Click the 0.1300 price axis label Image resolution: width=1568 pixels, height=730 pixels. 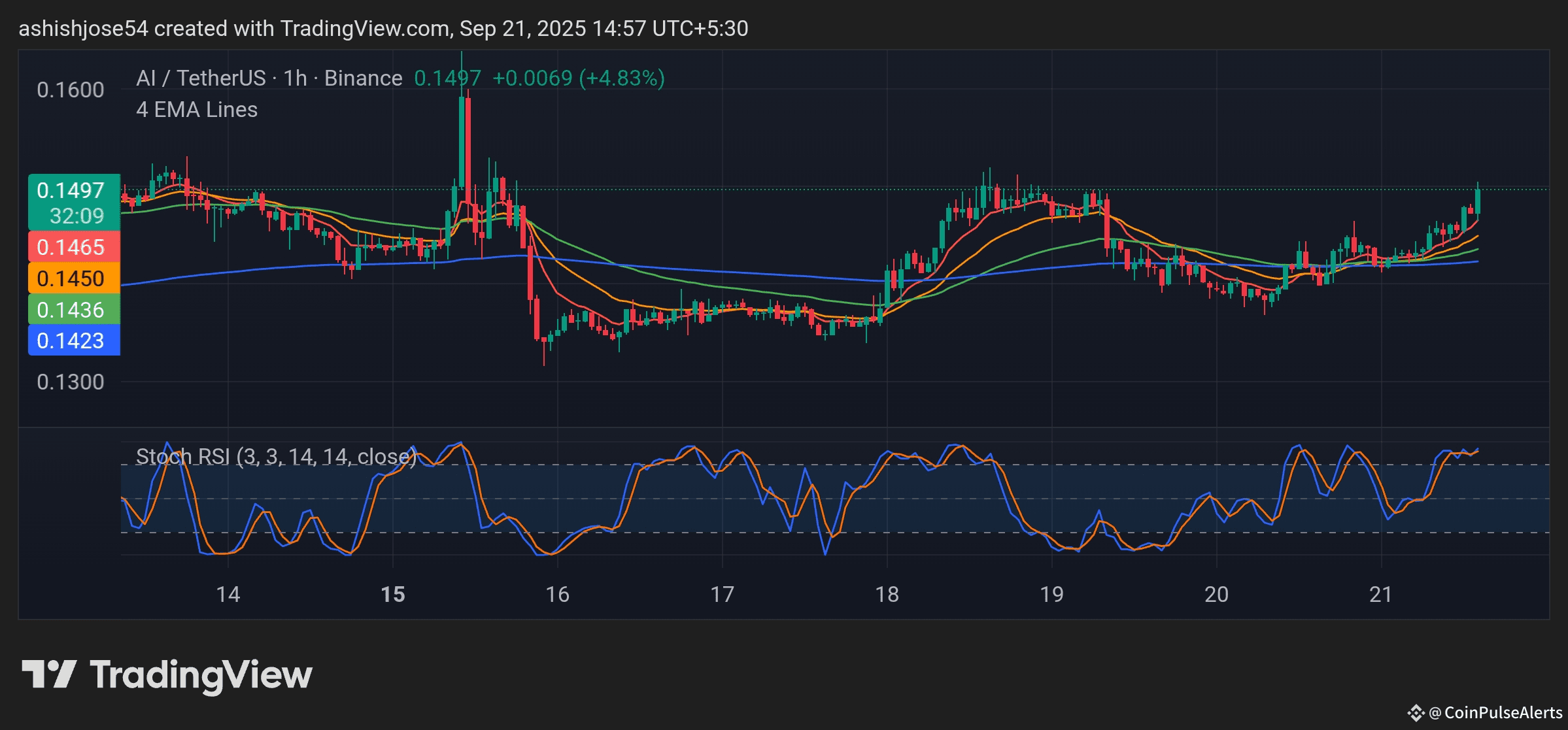70,382
